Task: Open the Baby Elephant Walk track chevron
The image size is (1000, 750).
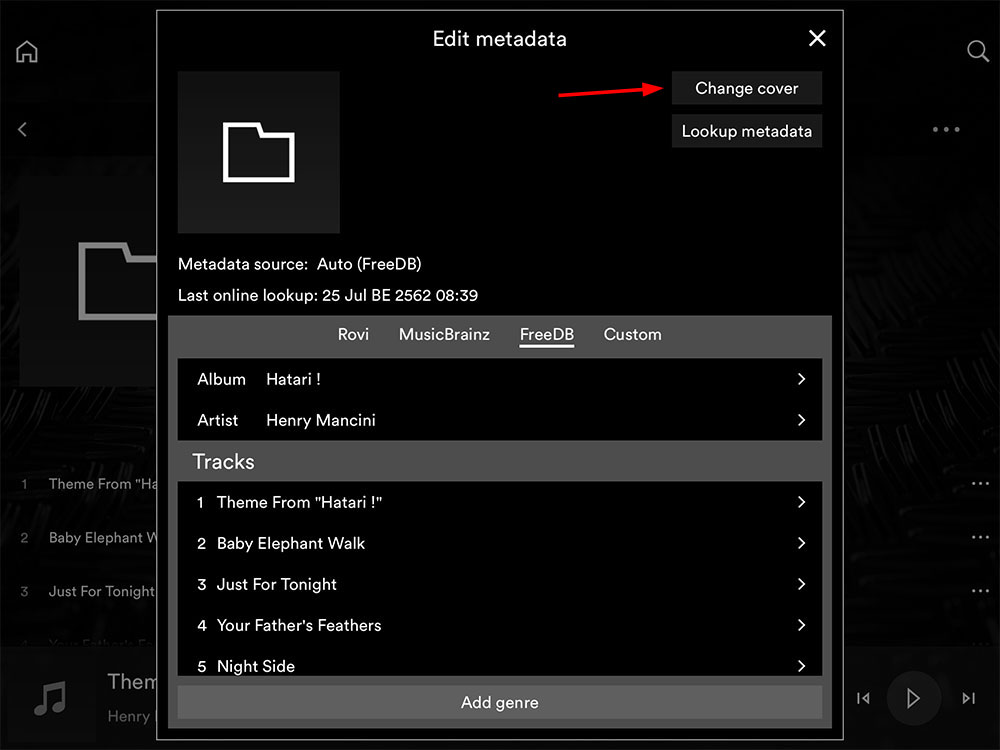Action: coord(801,543)
